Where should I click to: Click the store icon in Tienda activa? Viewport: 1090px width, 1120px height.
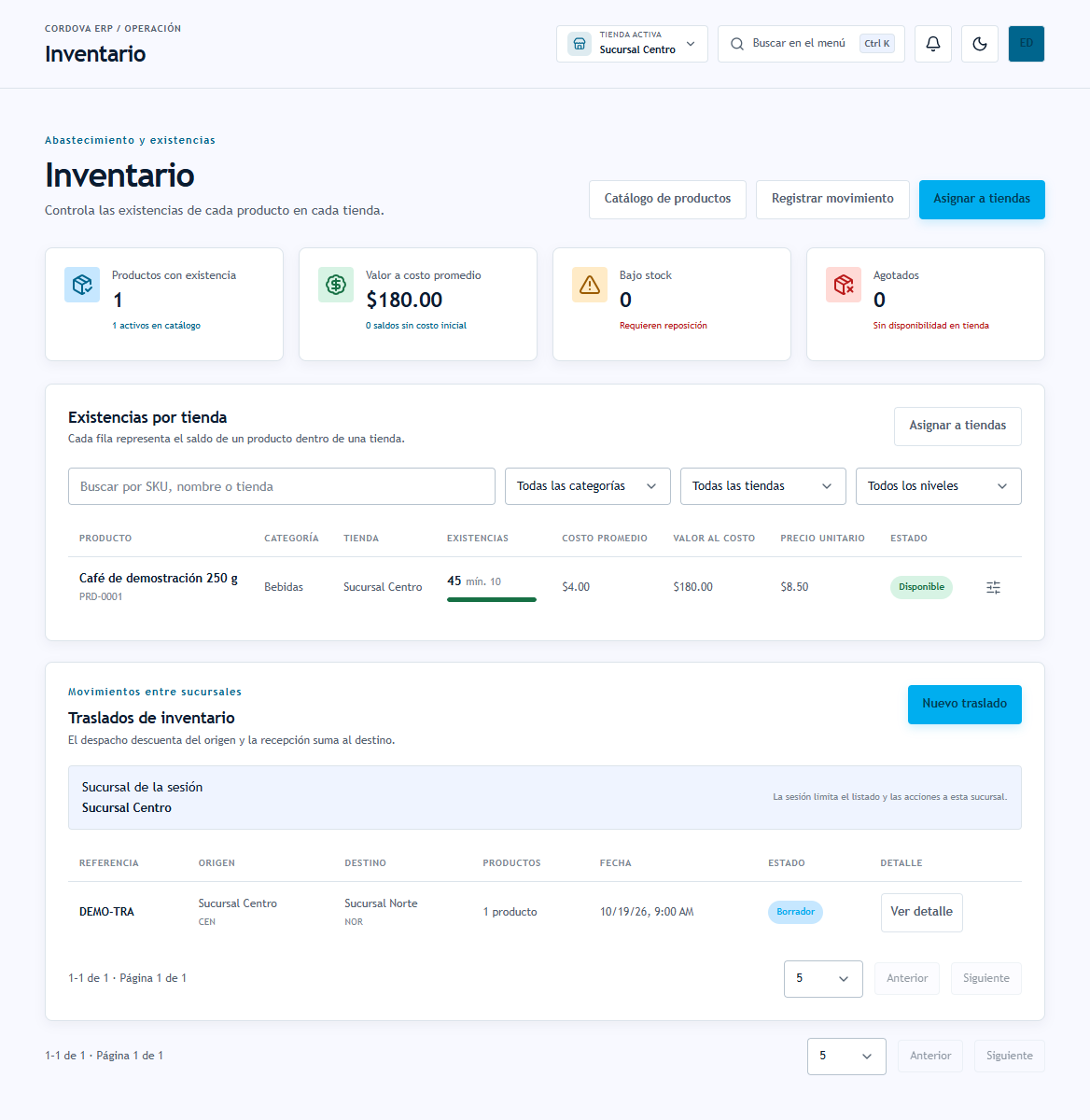pyautogui.click(x=580, y=44)
